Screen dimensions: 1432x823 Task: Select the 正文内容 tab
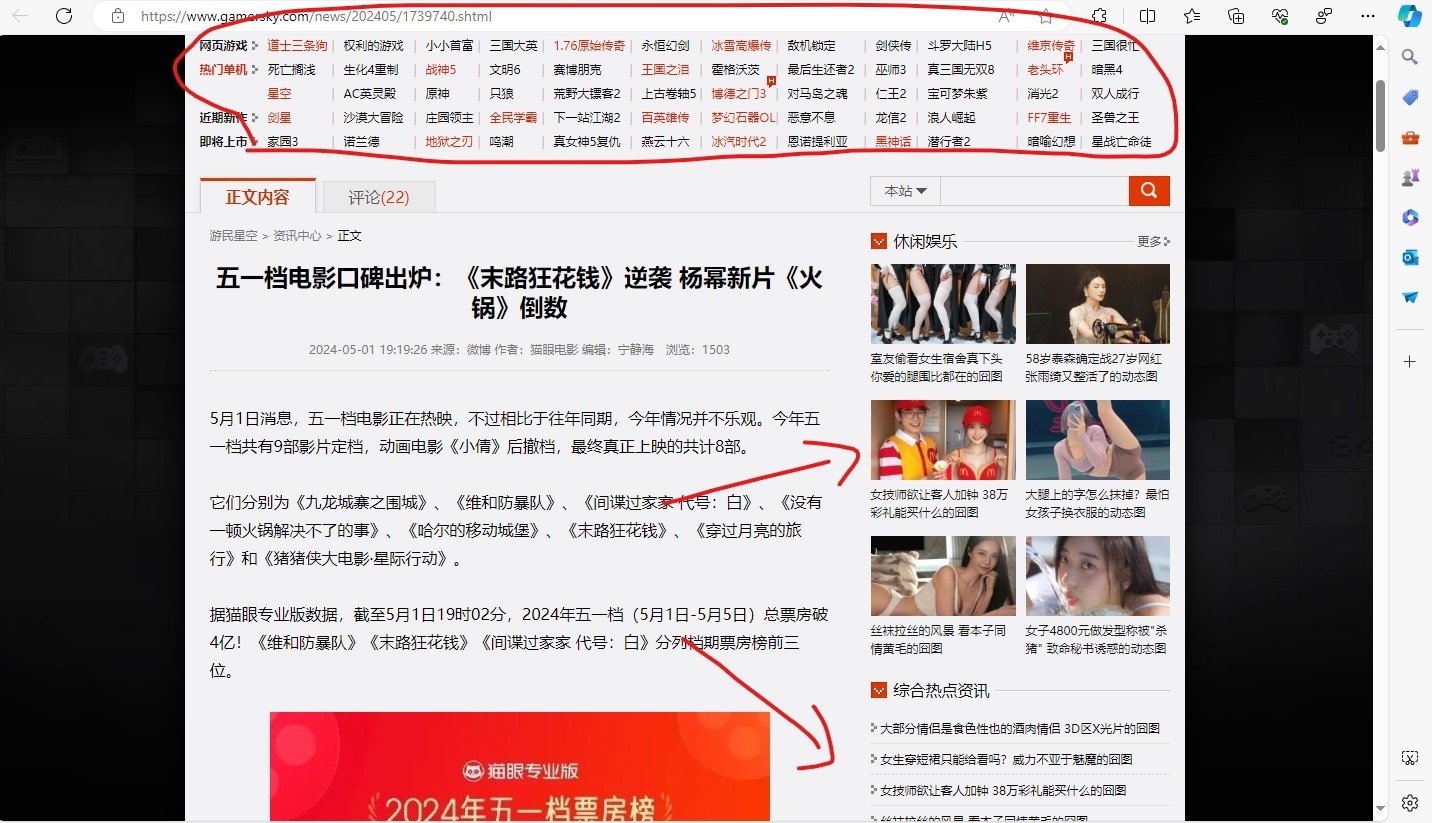coord(257,196)
